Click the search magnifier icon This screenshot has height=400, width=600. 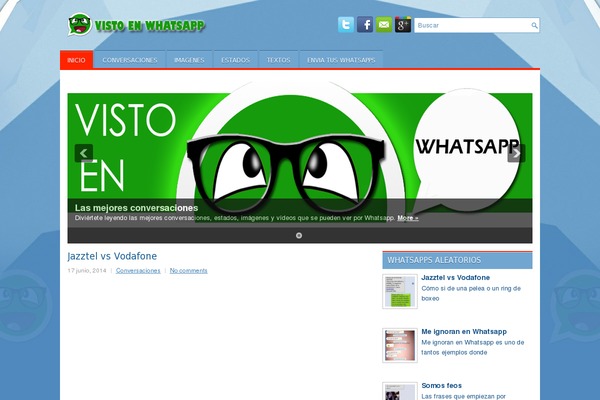coord(534,26)
